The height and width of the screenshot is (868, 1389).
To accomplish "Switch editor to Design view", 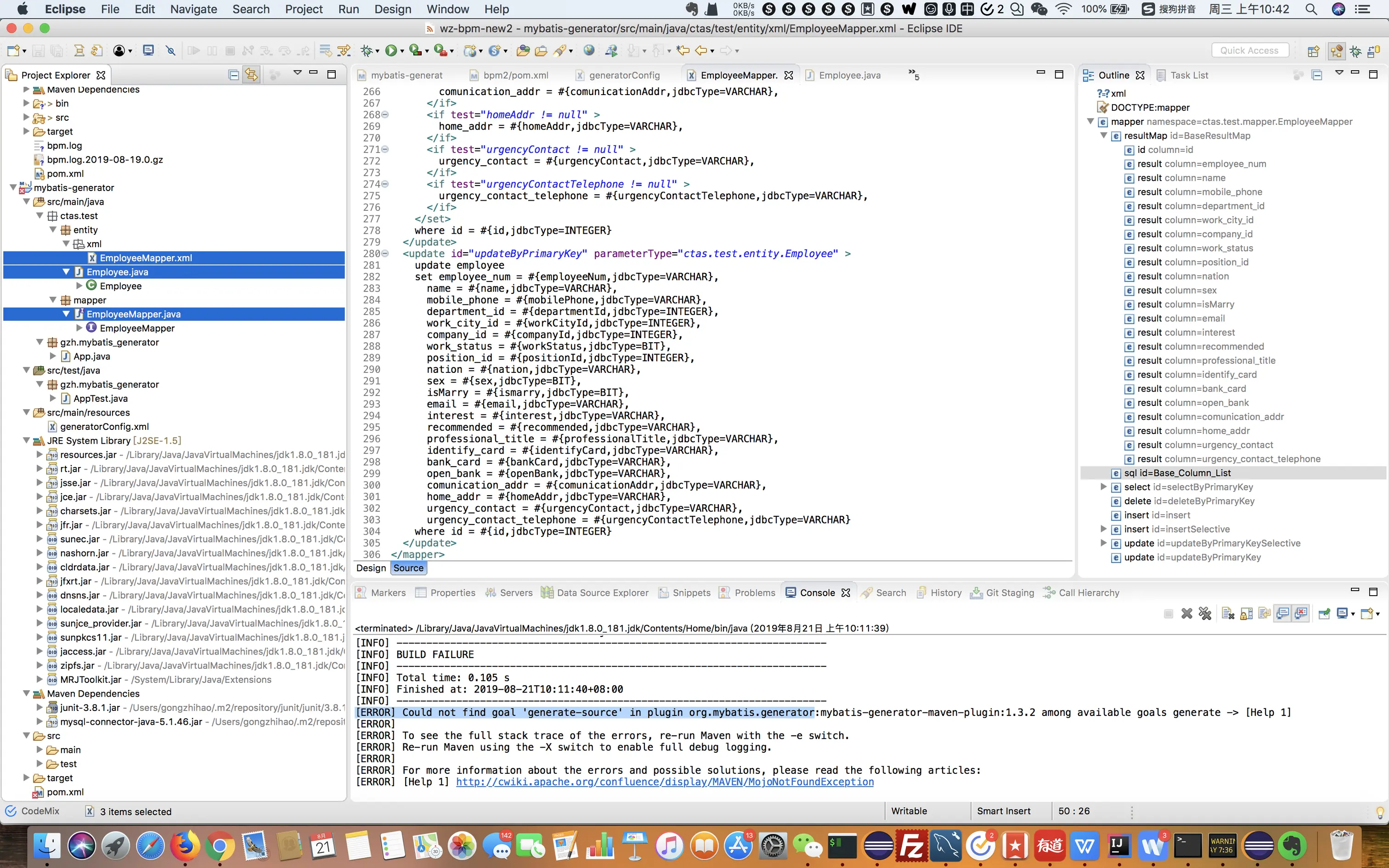I will pos(371,568).
